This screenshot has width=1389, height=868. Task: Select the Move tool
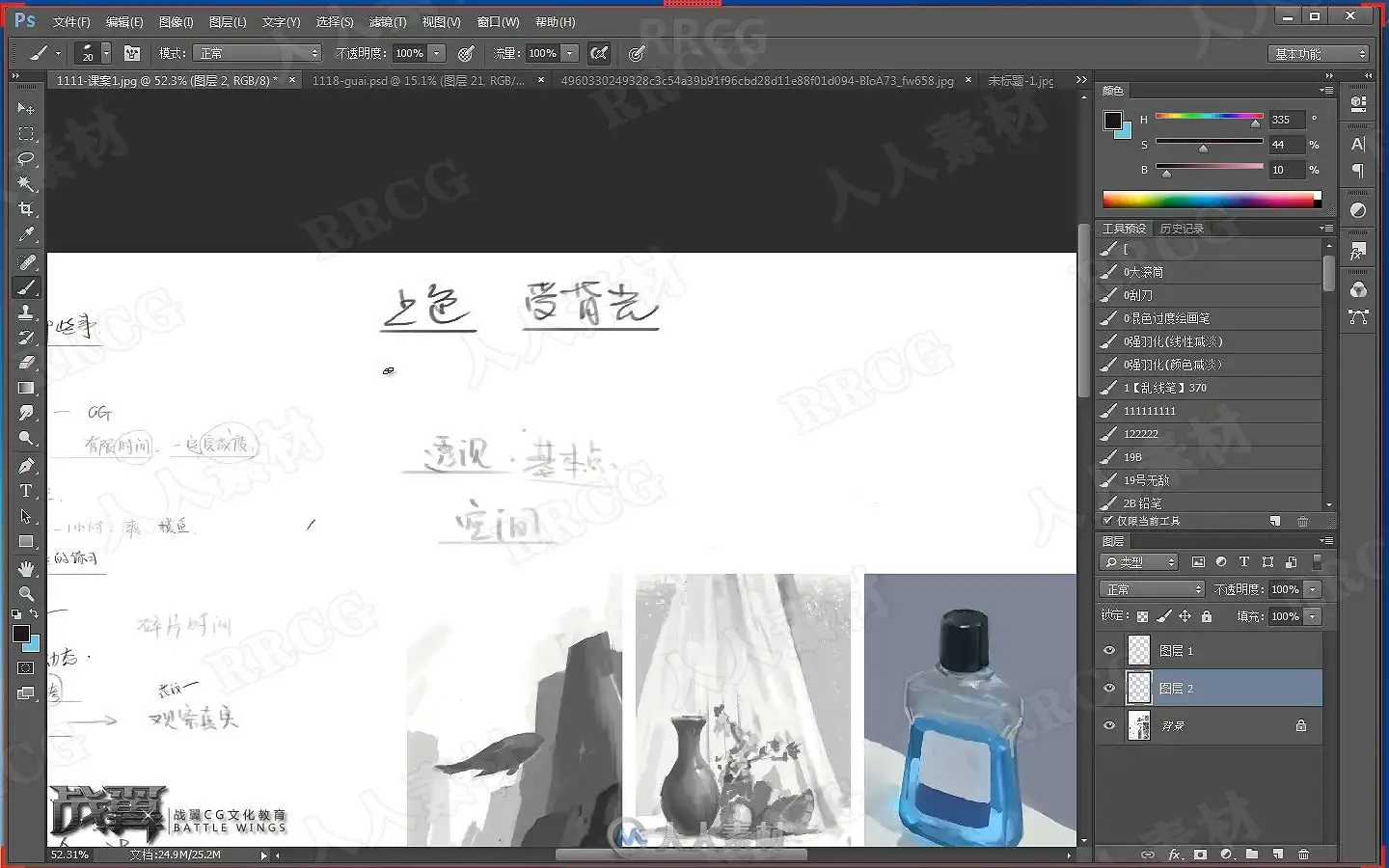[x=26, y=108]
